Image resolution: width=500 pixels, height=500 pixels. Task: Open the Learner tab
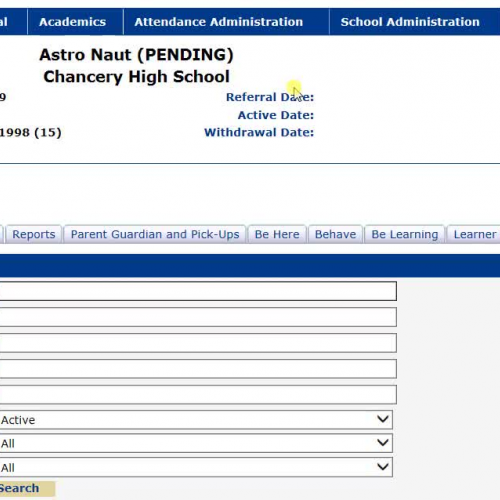point(474,234)
